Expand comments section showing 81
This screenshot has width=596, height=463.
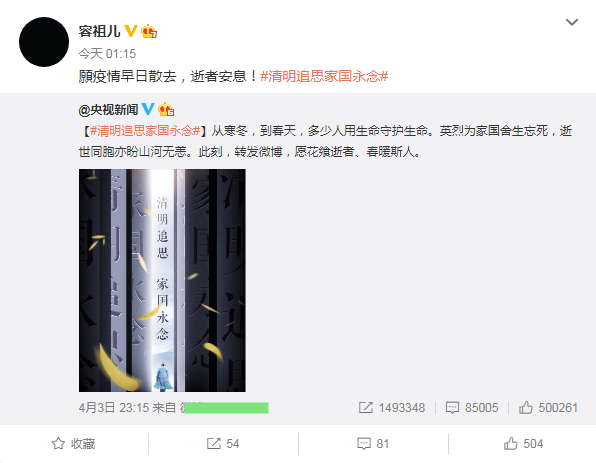tap(373, 444)
